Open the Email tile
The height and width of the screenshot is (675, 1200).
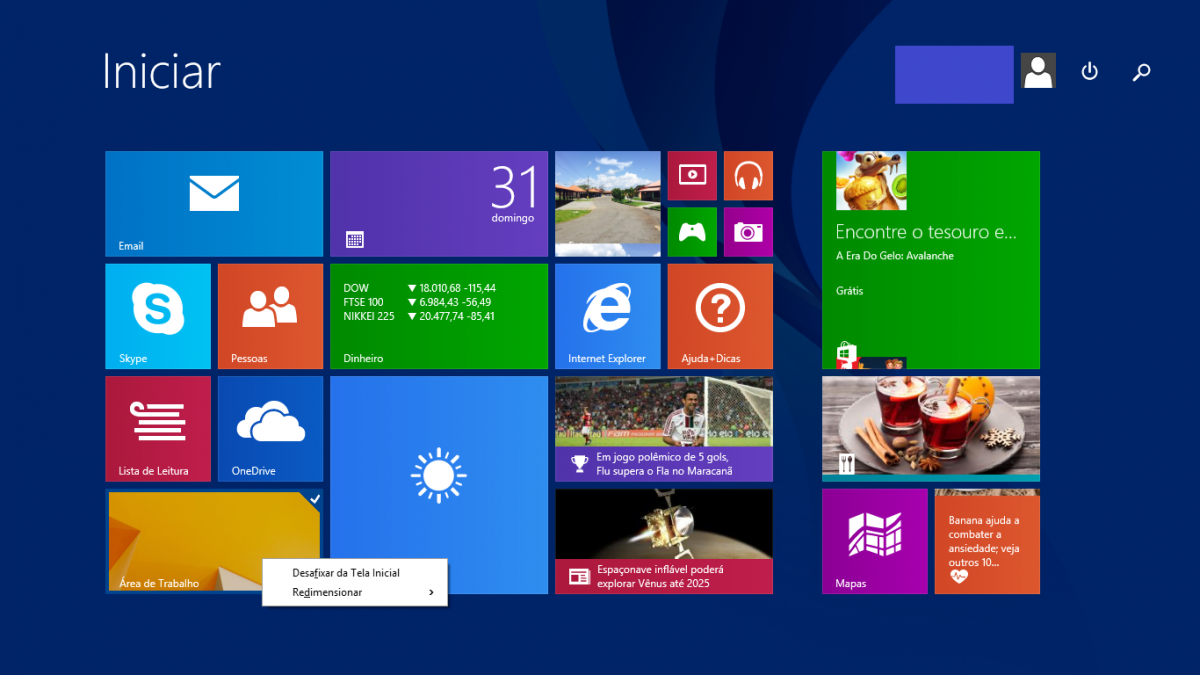point(214,204)
